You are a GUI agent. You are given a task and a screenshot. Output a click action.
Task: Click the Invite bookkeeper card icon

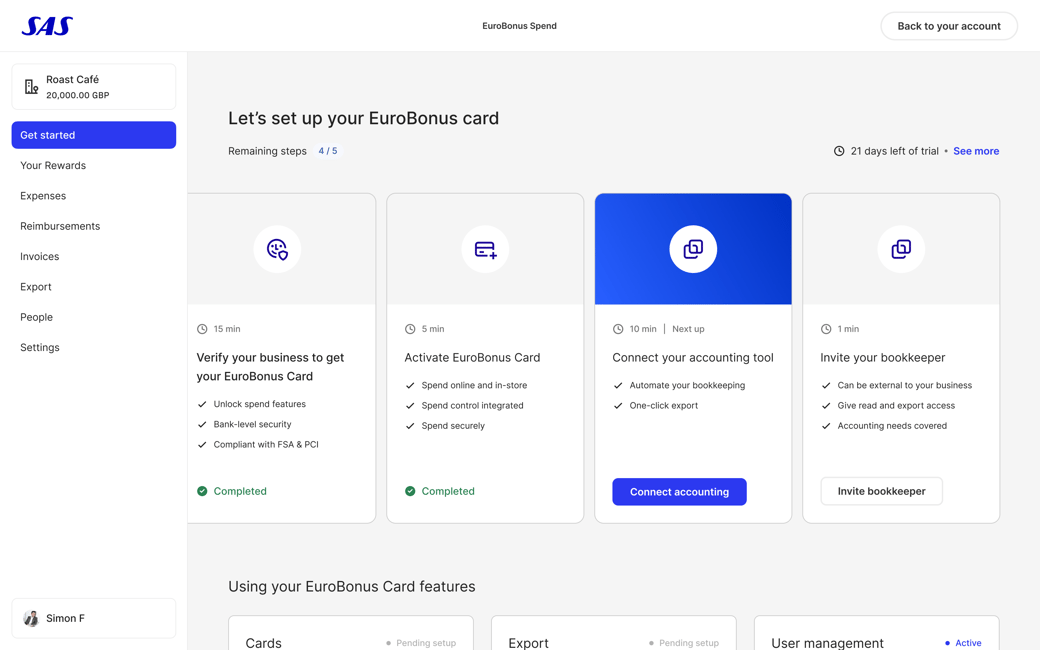click(901, 249)
